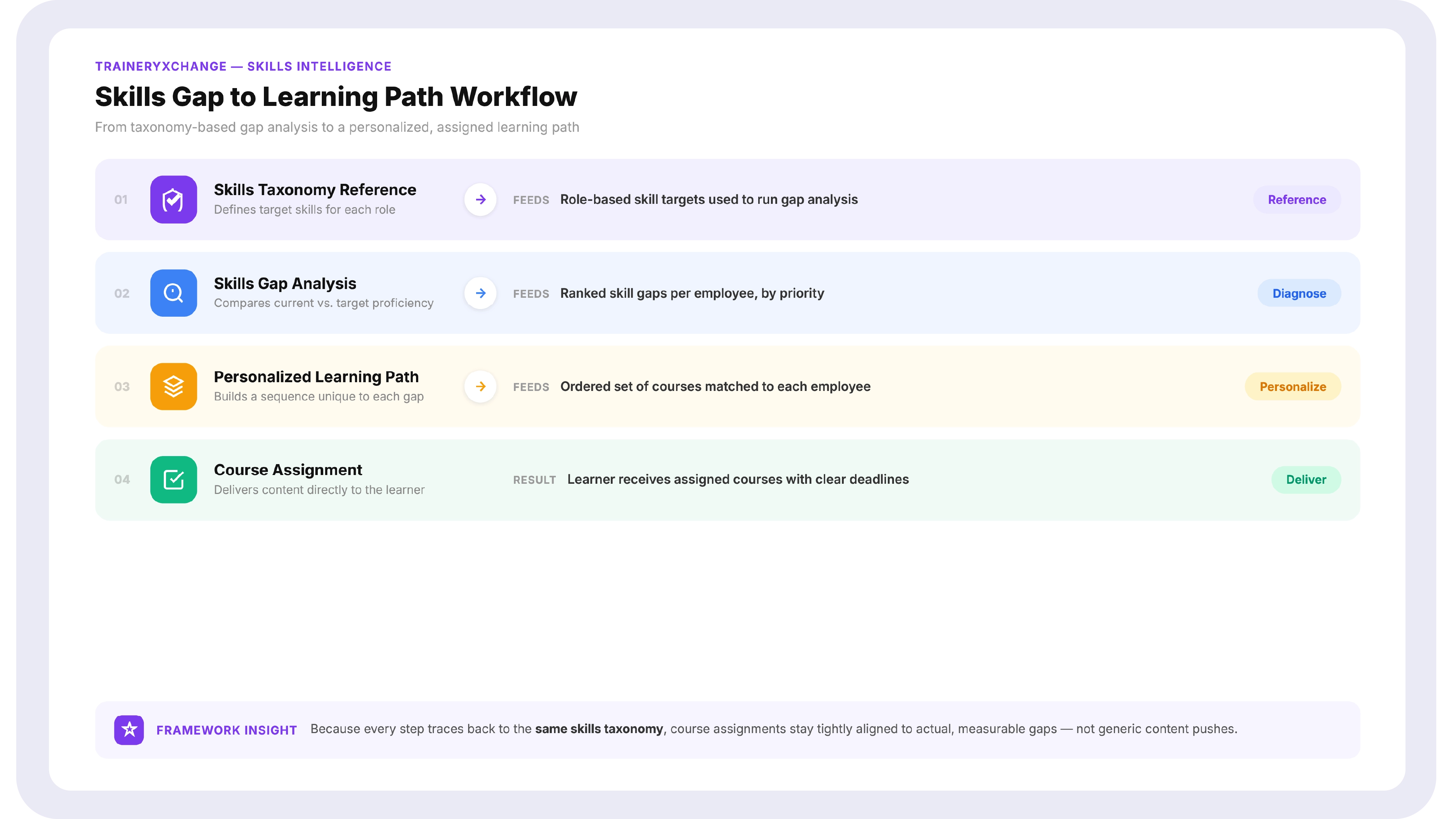1456x819 pixels.
Task: Click the step number 04
Action: pyautogui.click(x=122, y=479)
